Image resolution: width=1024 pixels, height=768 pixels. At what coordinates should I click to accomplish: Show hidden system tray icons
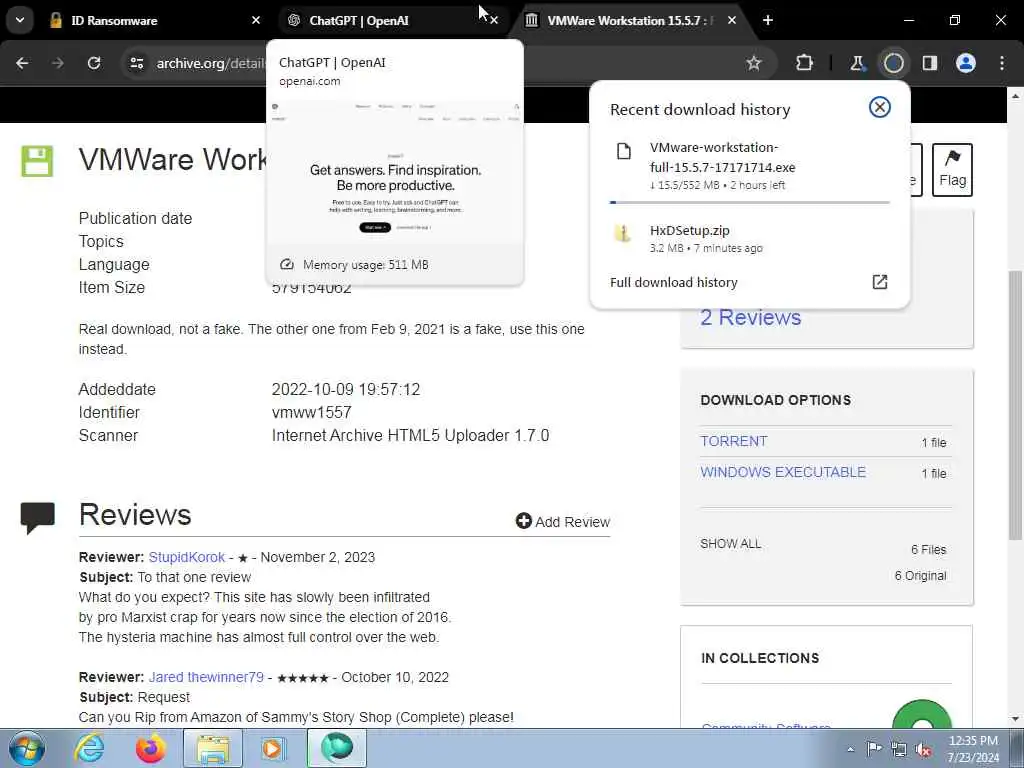click(850, 749)
